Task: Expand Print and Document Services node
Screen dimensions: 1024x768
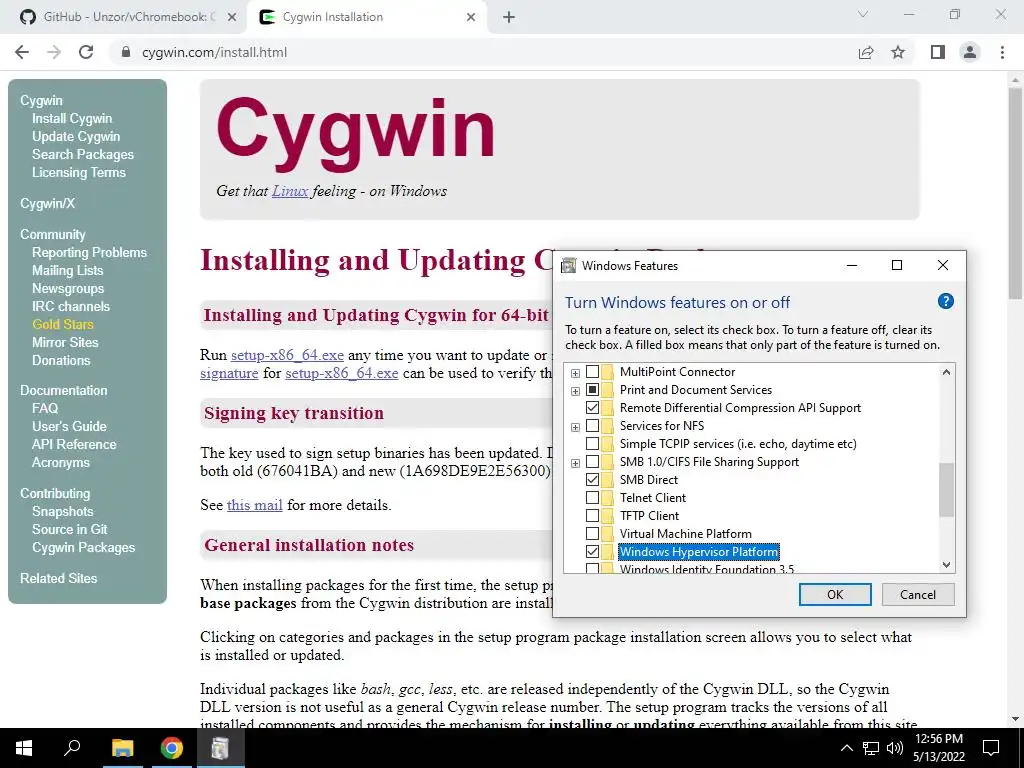Action: coord(575,391)
